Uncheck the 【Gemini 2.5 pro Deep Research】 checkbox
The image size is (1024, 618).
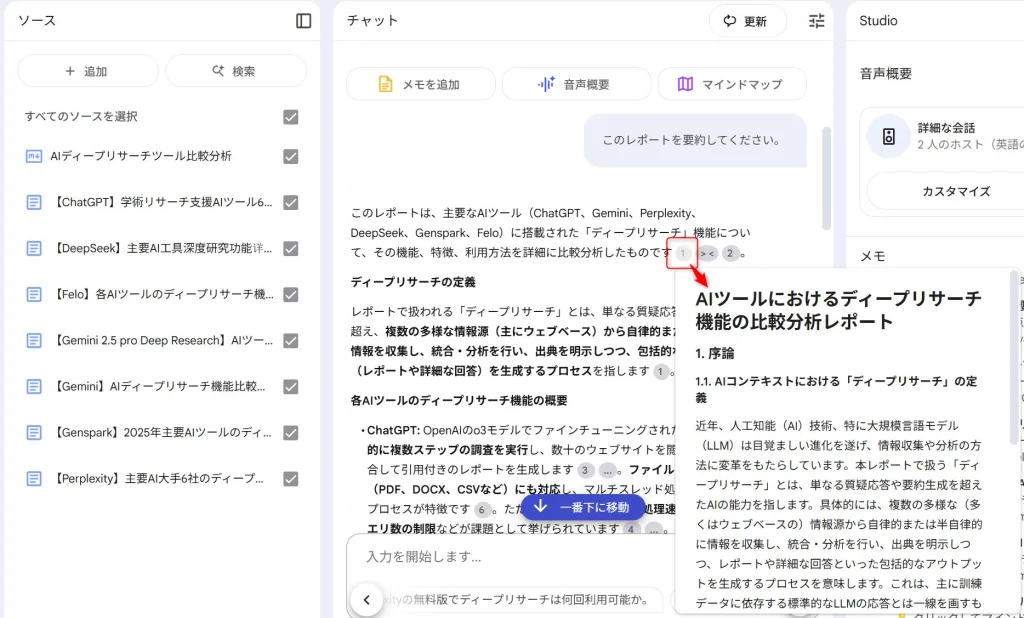tap(291, 340)
